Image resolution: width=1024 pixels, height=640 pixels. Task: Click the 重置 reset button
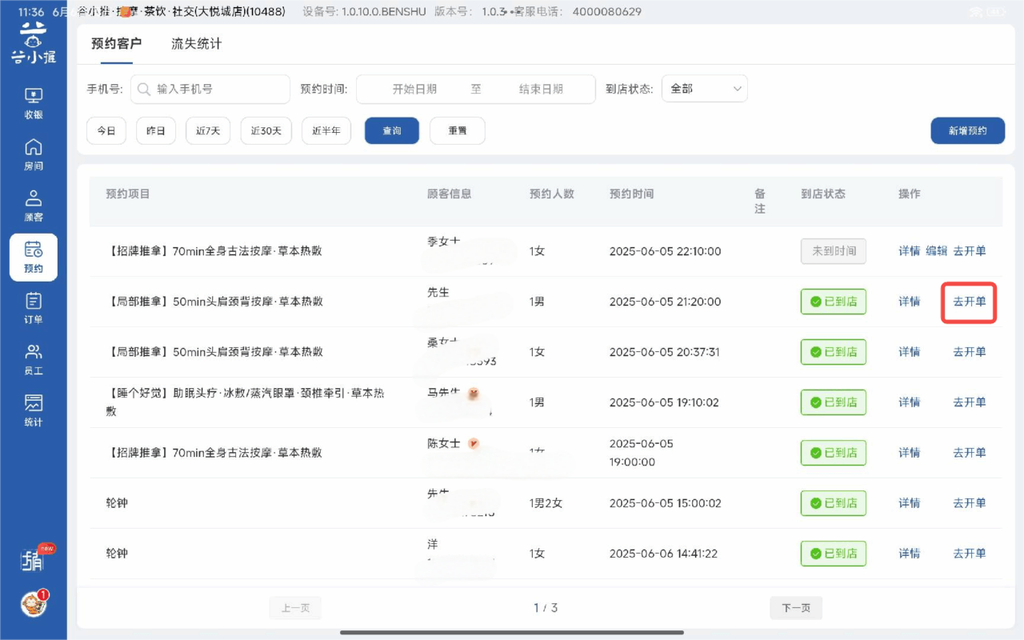pos(457,131)
